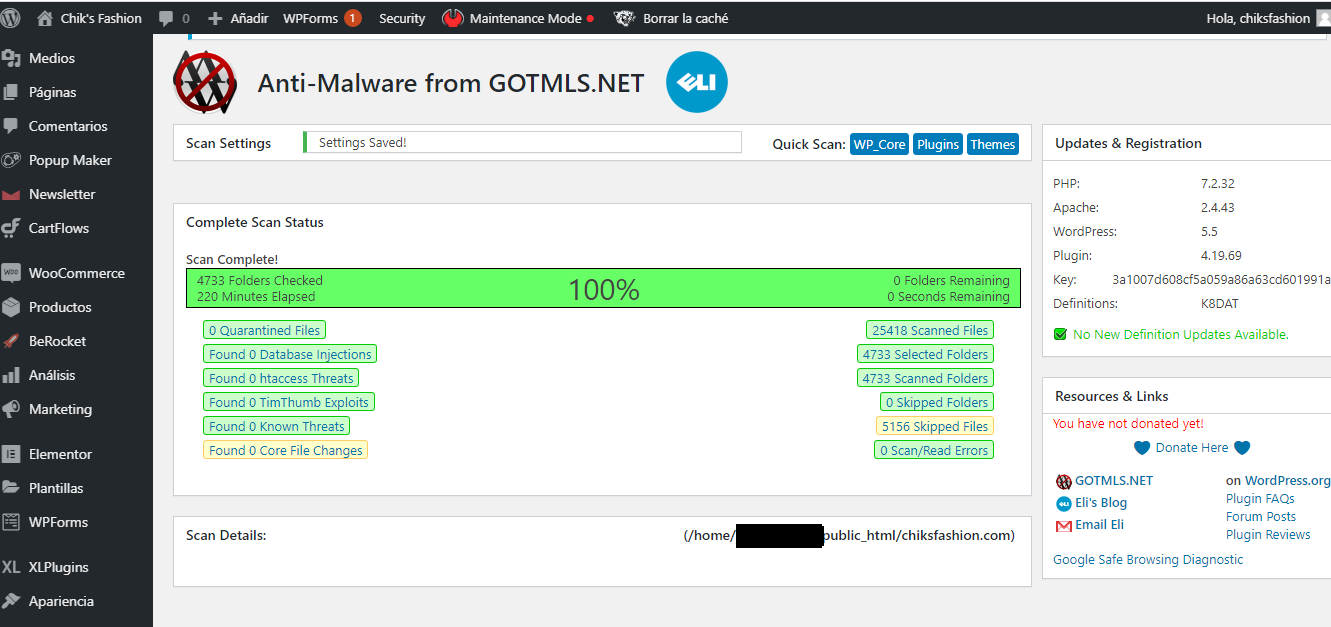Screen dimensions: 1331x627
Task: Open Found 0 htaccess Threats result
Action: (281, 378)
